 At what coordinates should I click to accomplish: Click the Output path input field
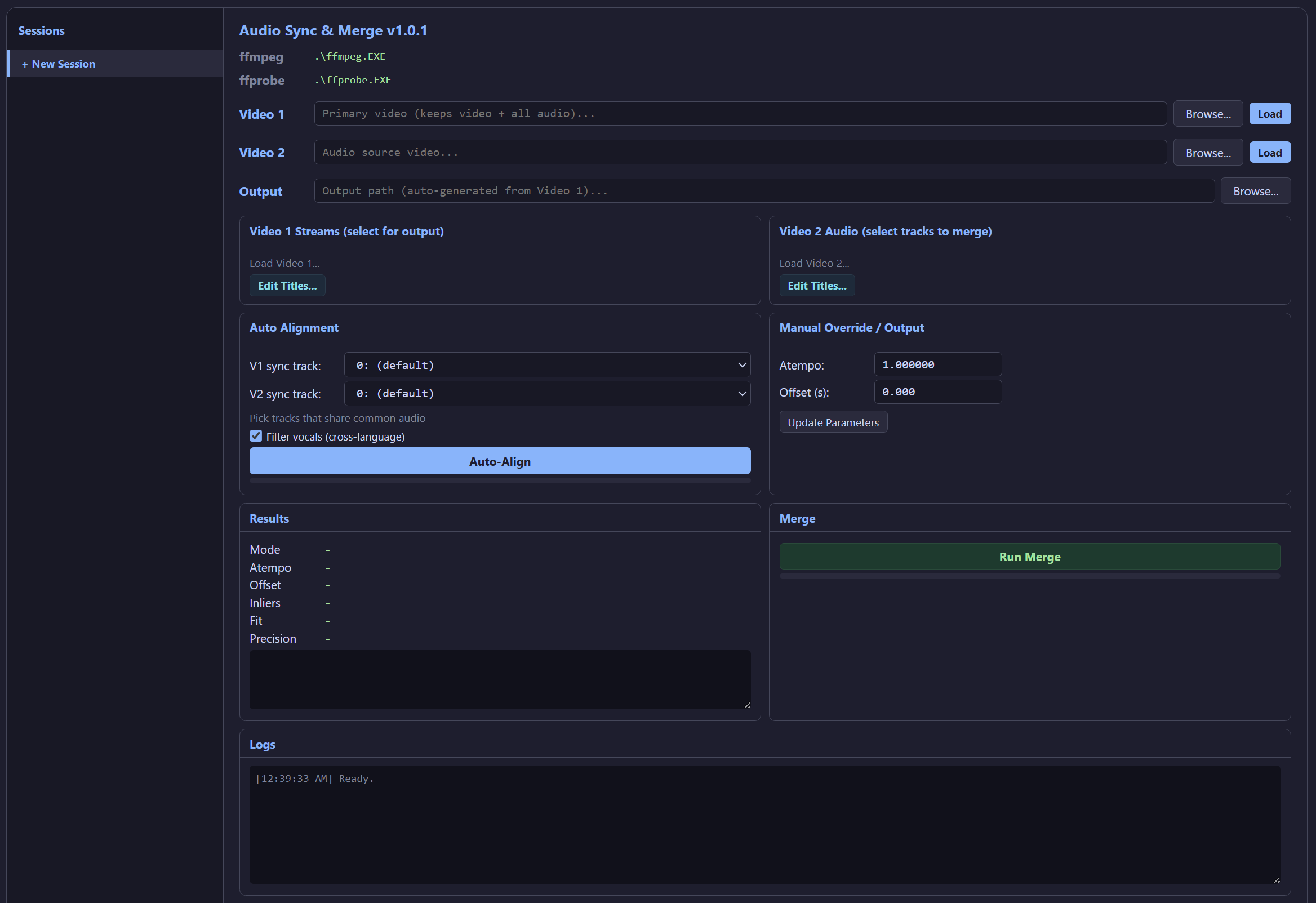point(763,191)
